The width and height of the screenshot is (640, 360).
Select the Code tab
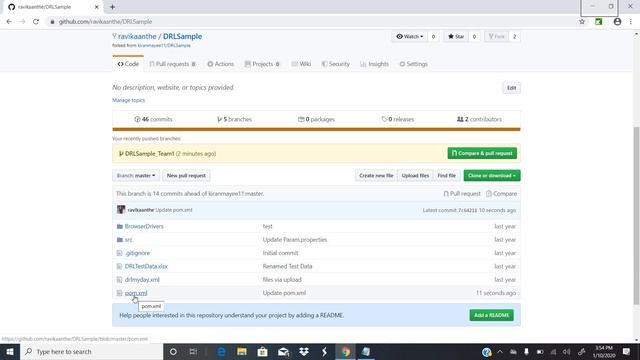(128, 64)
